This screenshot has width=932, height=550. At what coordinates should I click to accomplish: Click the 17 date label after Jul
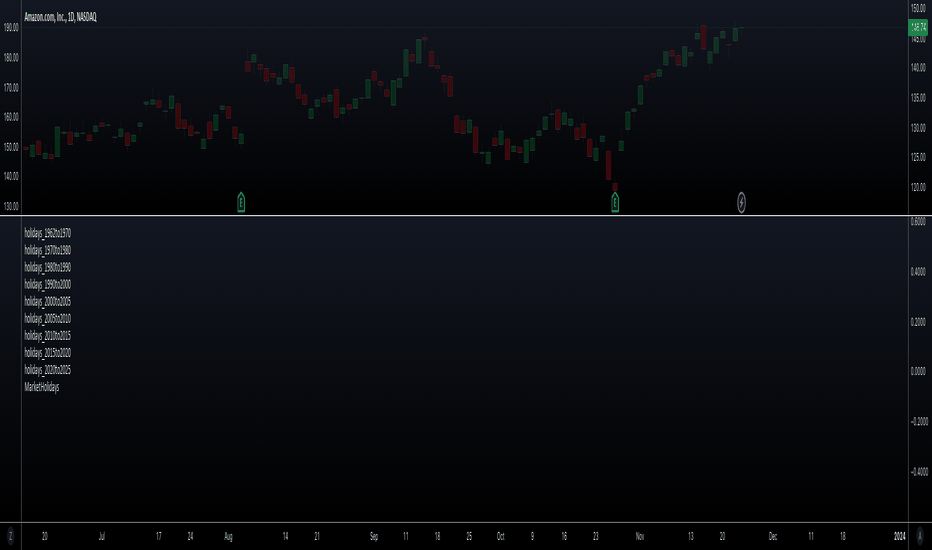point(159,536)
